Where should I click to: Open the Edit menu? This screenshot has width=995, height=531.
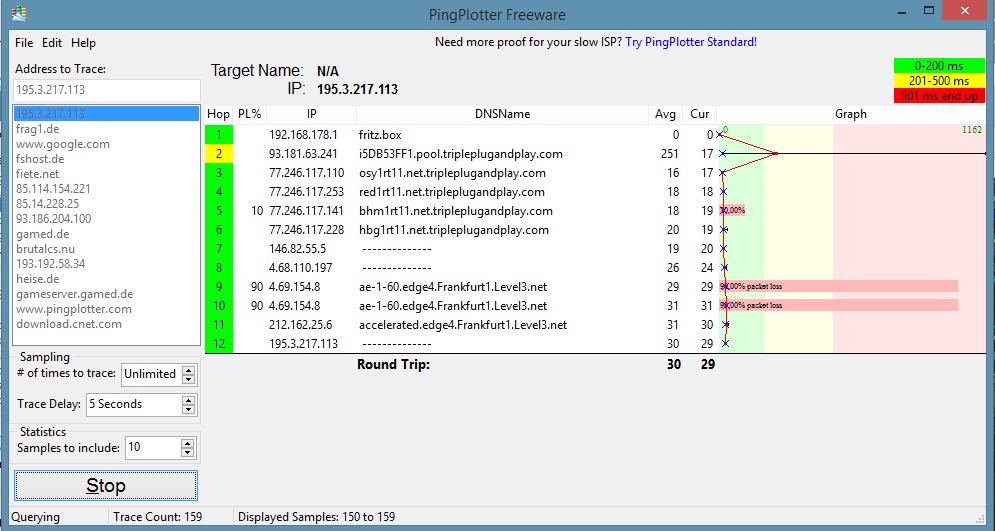(x=52, y=43)
